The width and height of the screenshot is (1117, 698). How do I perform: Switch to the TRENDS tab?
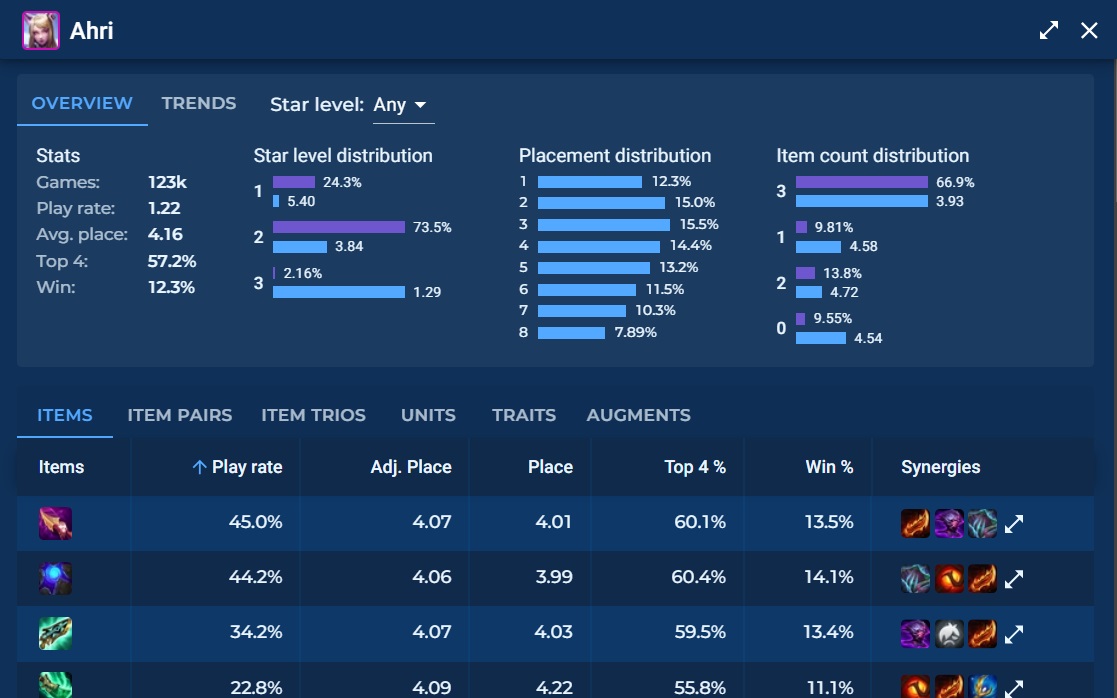click(199, 103)
